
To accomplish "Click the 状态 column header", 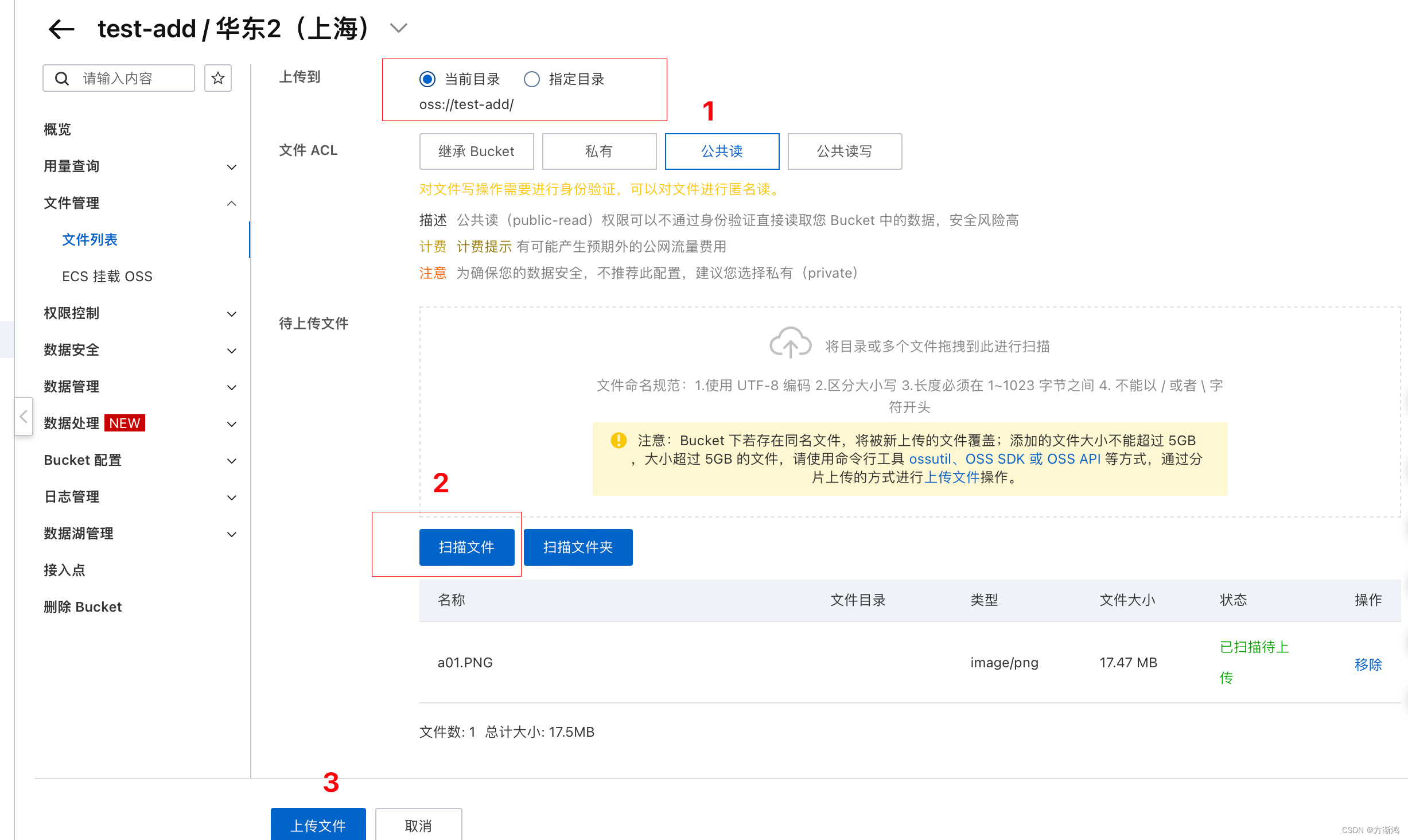I will coord(1233,600).
